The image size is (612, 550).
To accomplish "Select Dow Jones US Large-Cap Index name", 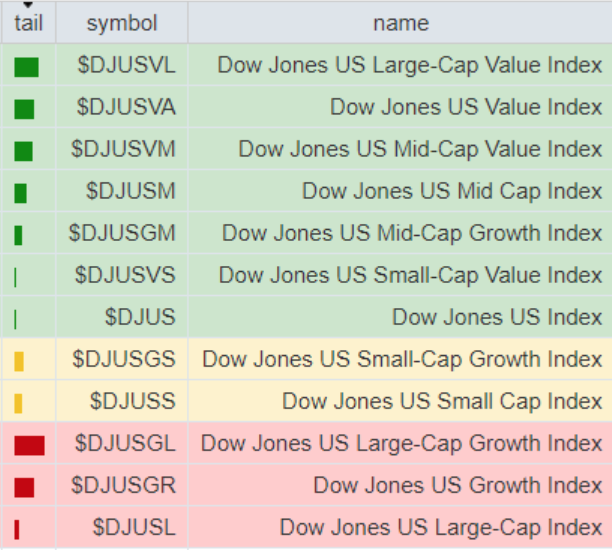I will tap(441, 527).
